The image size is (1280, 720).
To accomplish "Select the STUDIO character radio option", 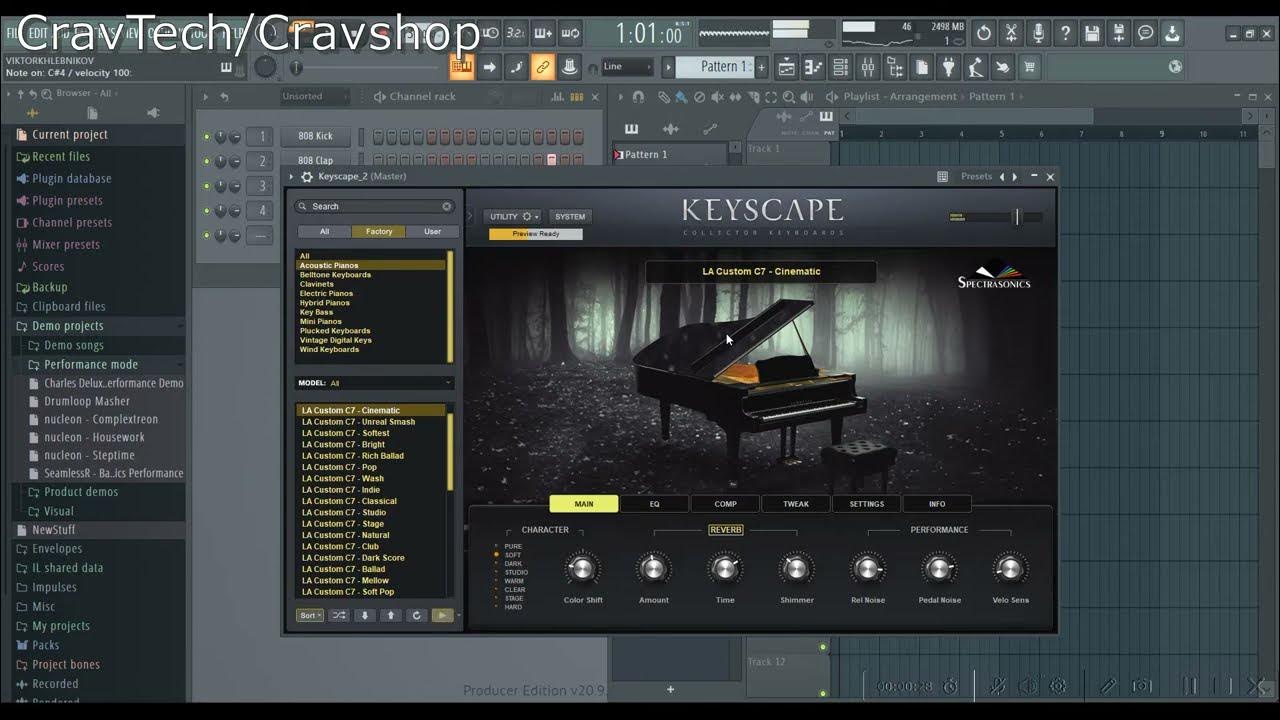I will coord(511,573).
